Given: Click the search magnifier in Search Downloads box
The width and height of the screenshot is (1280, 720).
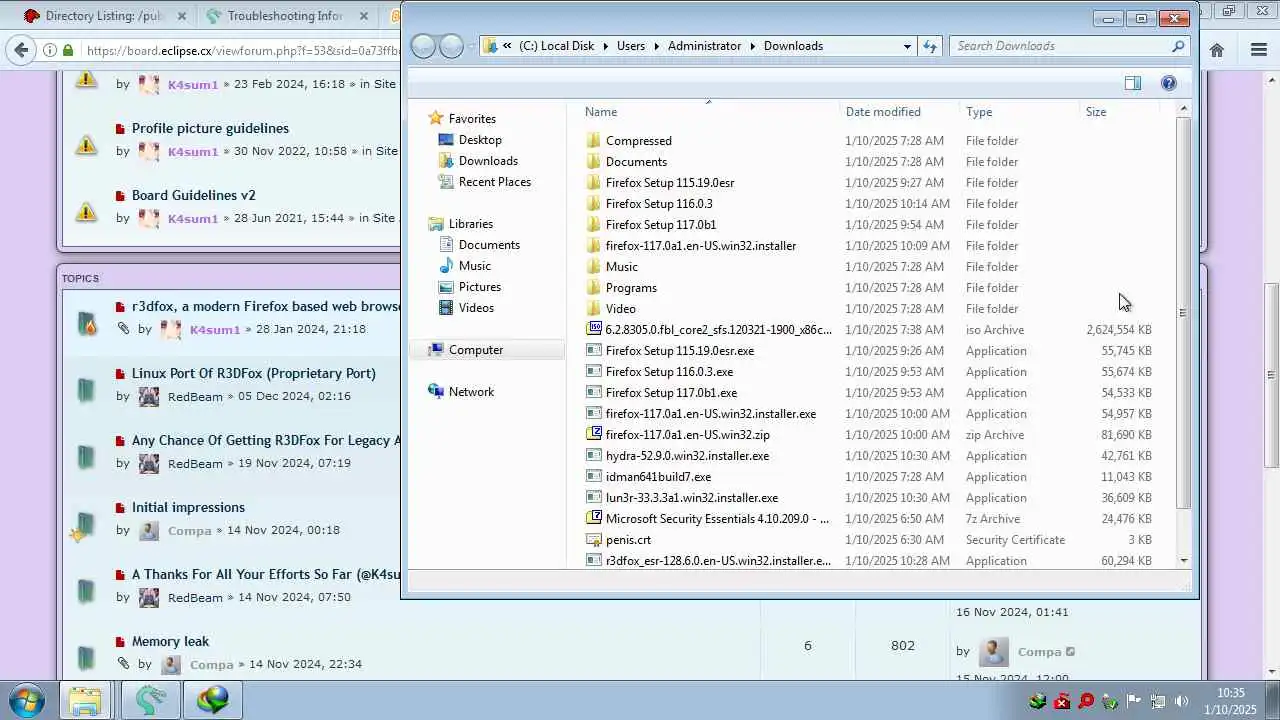Looking at the screenshot, I should [x=1178, y=46].
